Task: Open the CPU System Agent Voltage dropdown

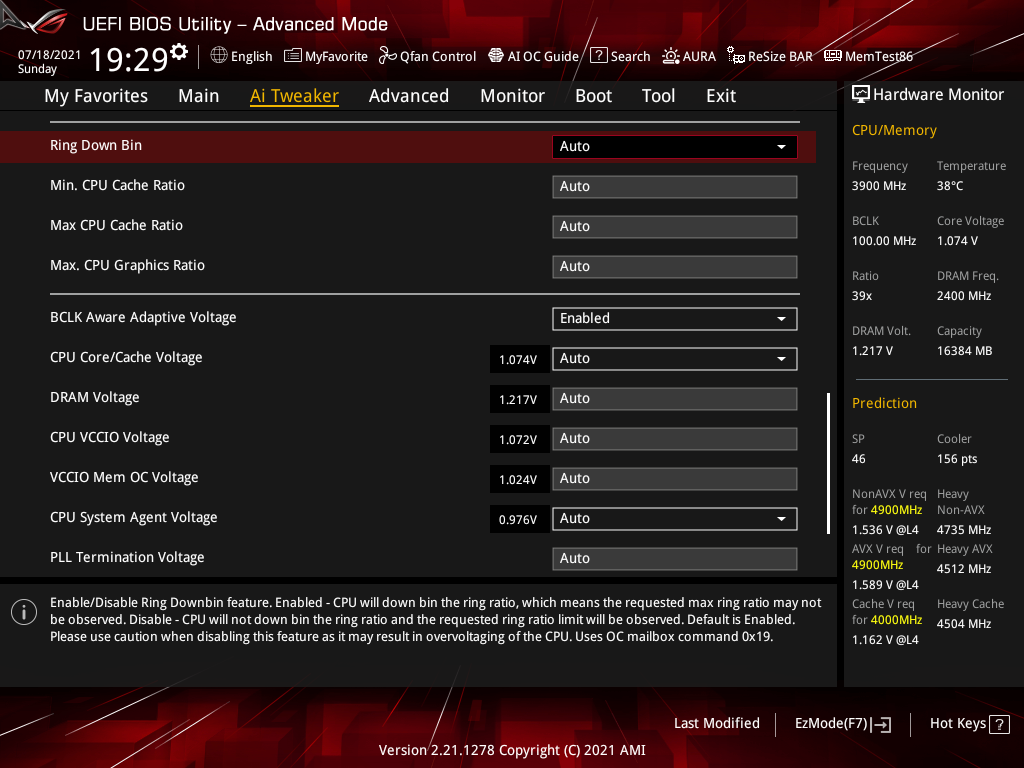Action: [674, 518]
